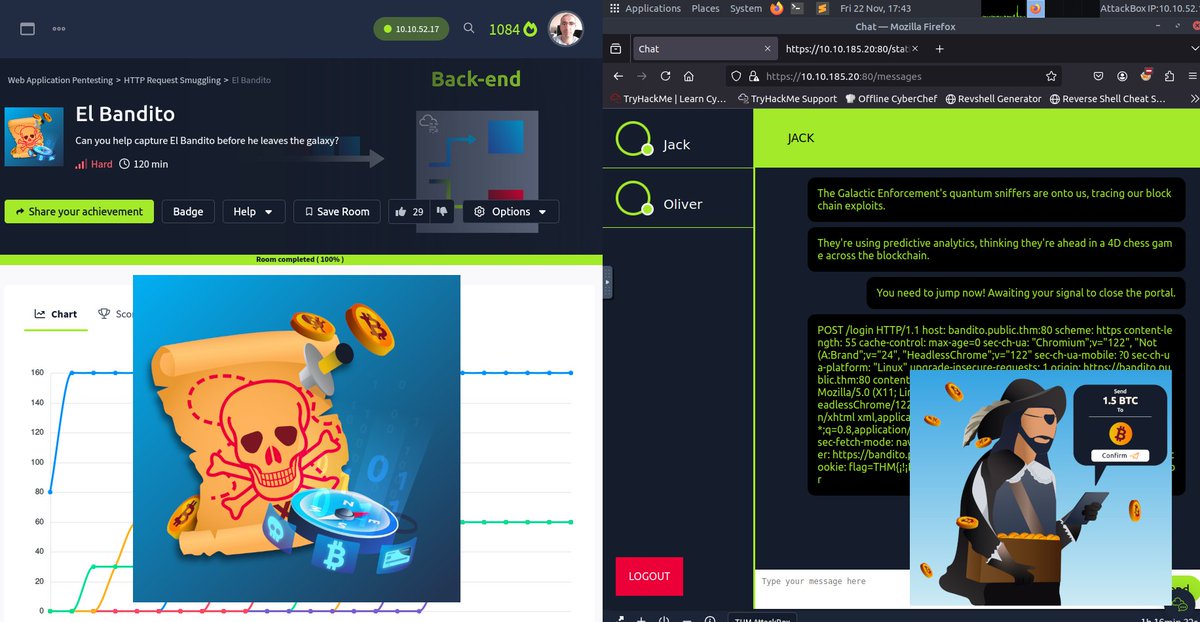Dislike the room with thumbs down

pyautogui.click(x=444, y=211)
